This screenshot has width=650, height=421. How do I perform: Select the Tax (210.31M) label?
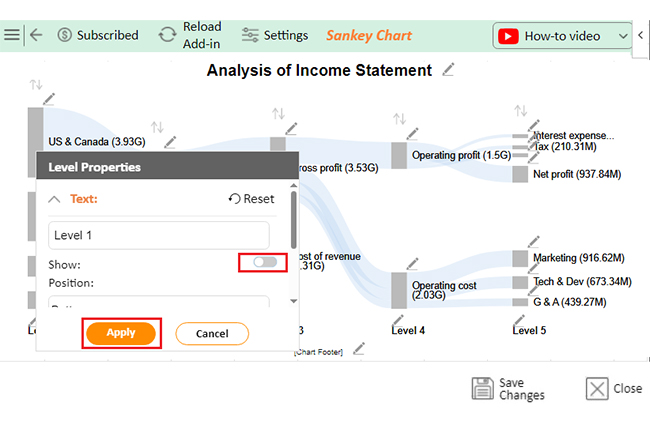565,147
